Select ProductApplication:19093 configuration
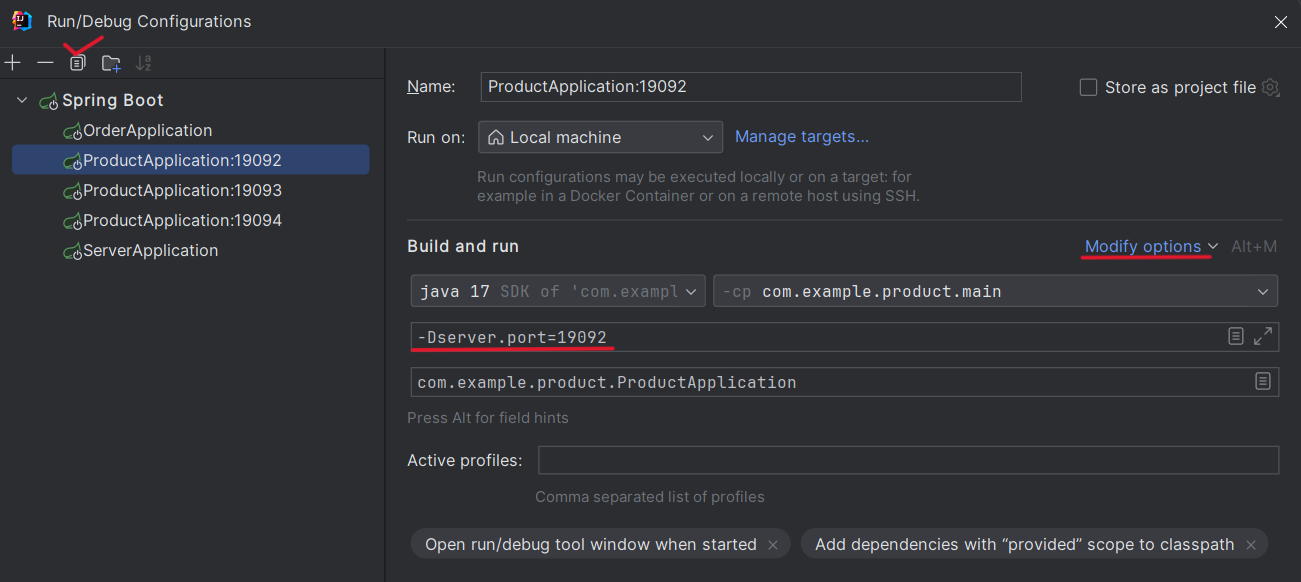The width and height of the screenshot is (1301, 582). point(183,191)
